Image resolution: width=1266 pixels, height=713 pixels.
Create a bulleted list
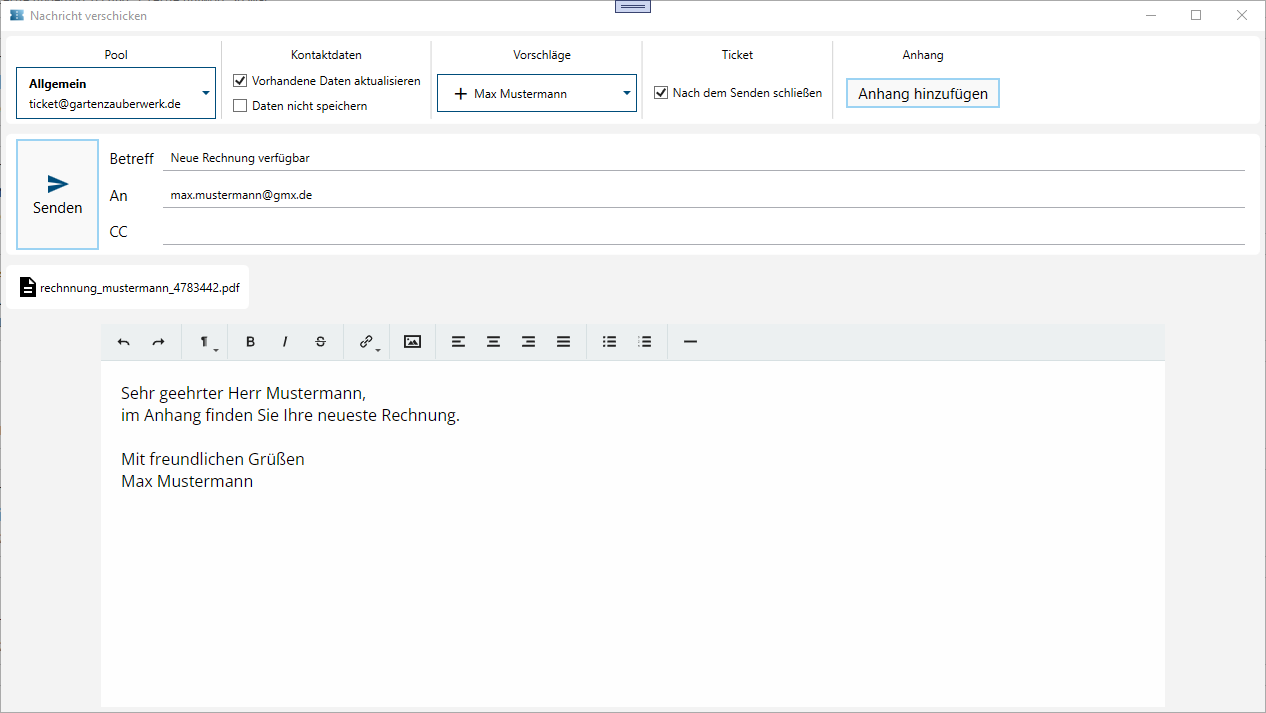(x=609, y=342)
